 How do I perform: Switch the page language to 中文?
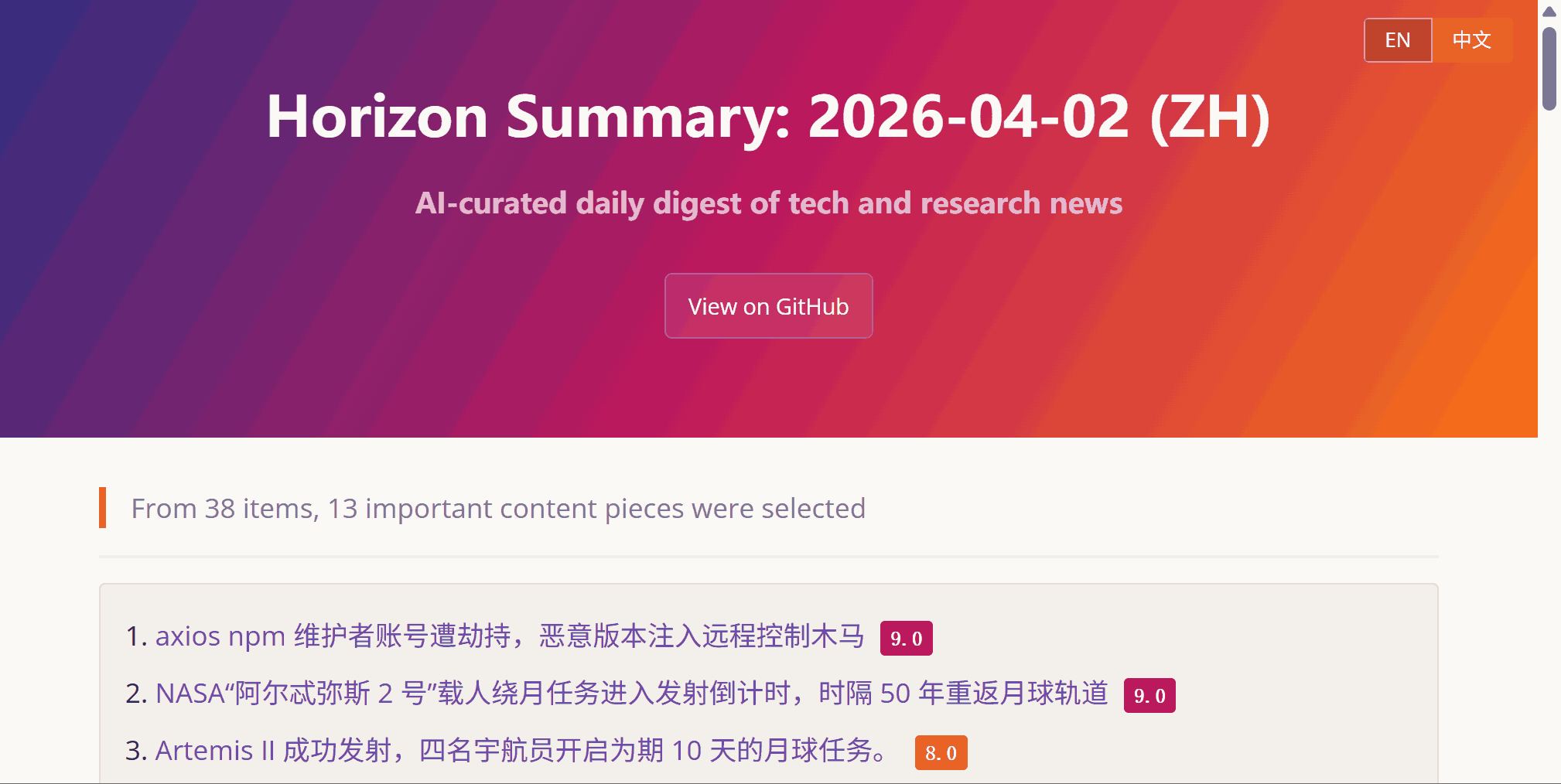[1471, 40]
